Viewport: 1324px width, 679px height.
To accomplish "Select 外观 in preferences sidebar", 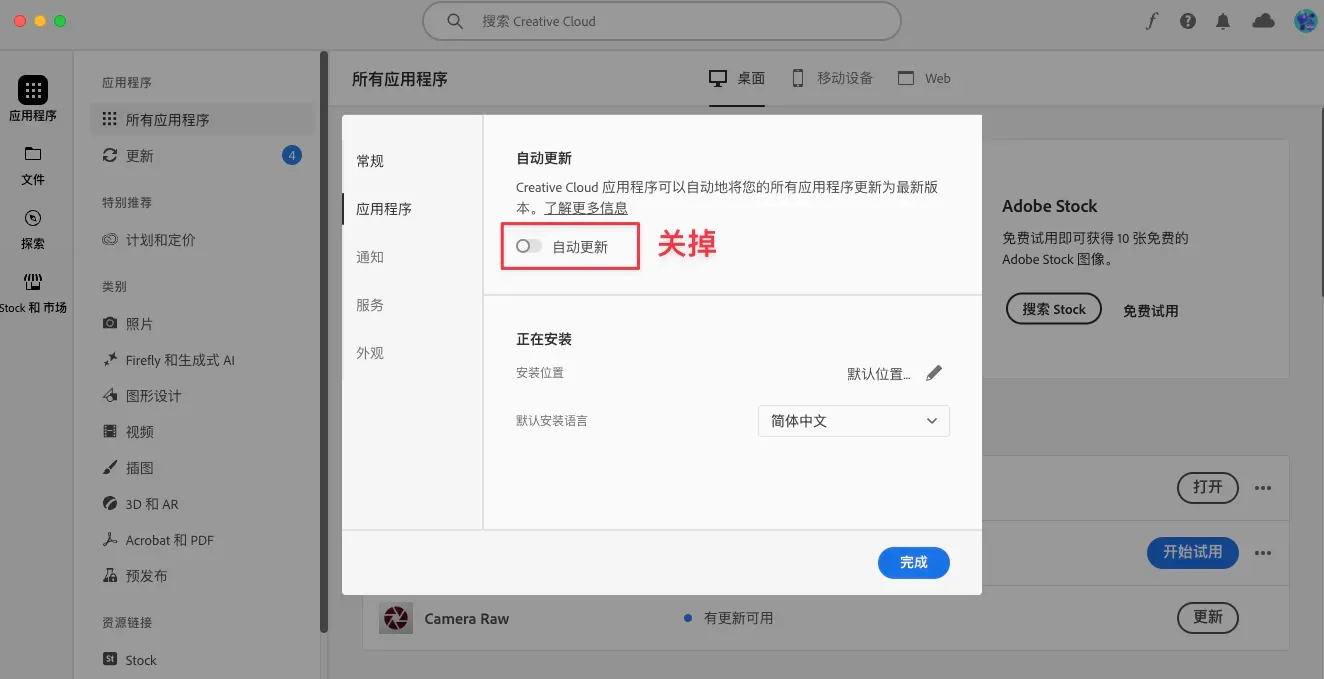I will [370, 353].
